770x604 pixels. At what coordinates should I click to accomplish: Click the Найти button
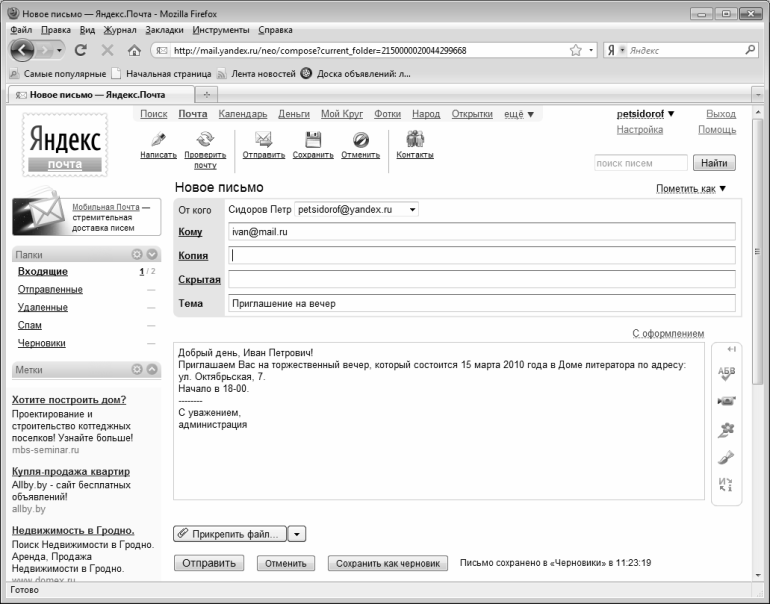click(x=714, y=163)
